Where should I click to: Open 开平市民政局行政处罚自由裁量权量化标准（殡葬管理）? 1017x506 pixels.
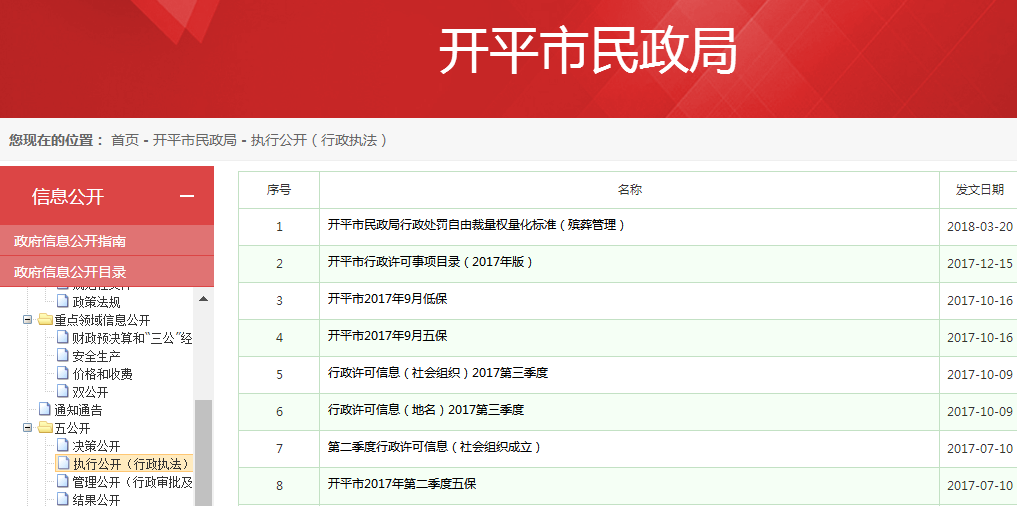tap(477, 225)
